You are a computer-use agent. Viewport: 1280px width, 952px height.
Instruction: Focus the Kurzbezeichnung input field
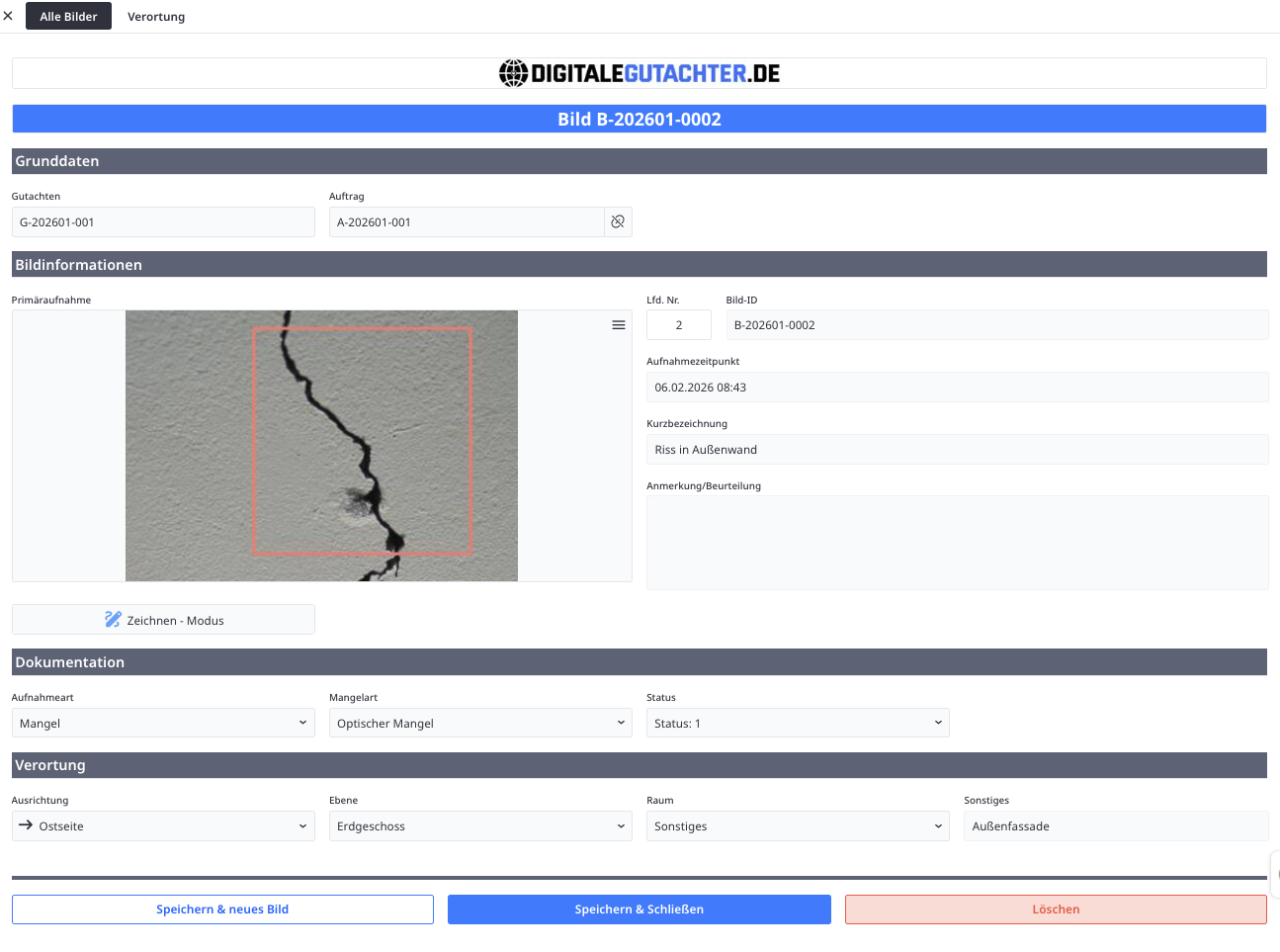957,450
